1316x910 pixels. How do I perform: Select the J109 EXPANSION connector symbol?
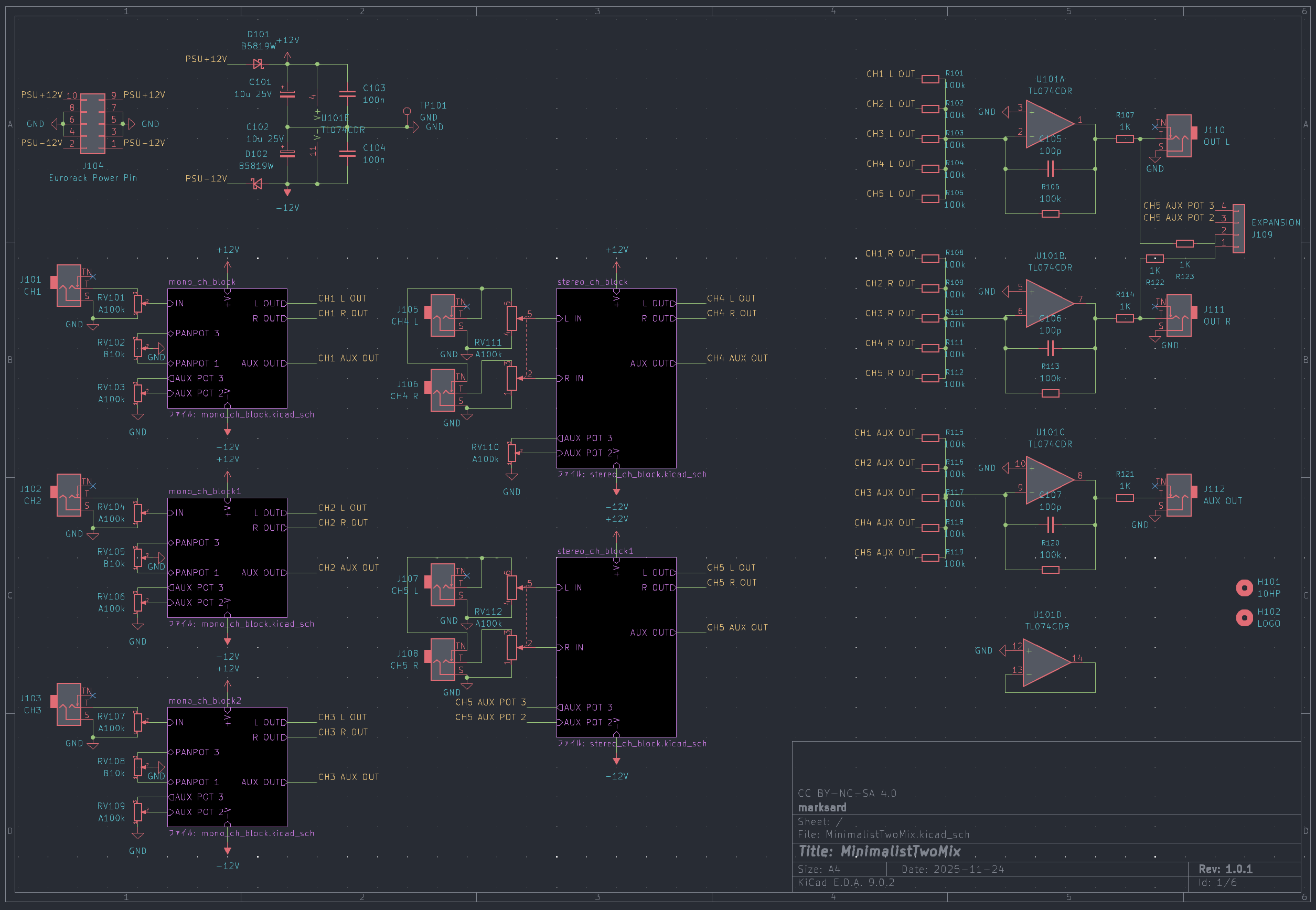[1238, 228]
